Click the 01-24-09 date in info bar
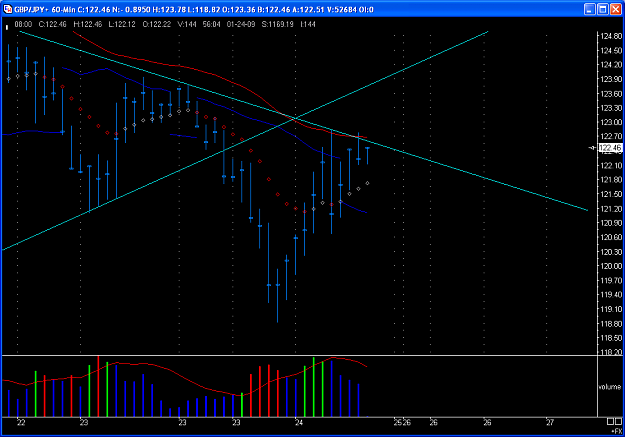 [241, 24]
